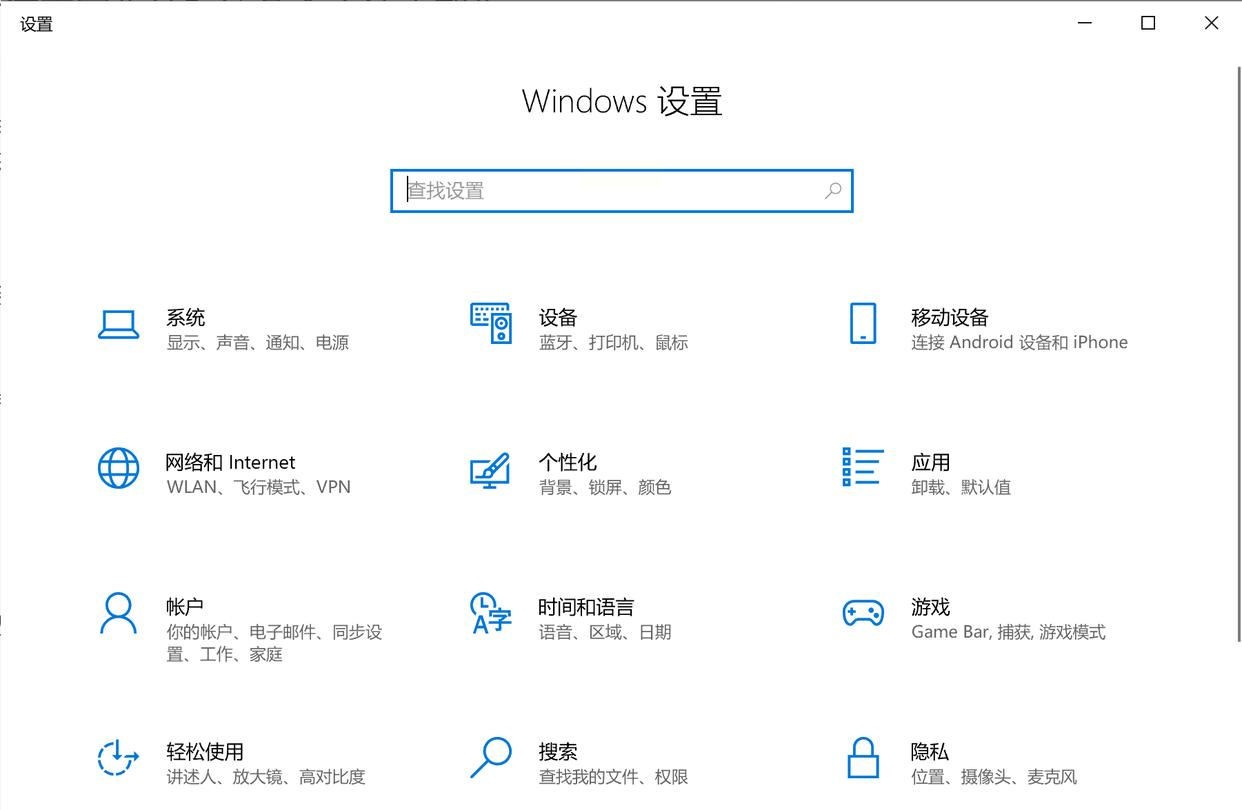Click the Game Bar, 捕获, 游戏模式 description
1242x810 pixels.
click(x=1008, y=632)
